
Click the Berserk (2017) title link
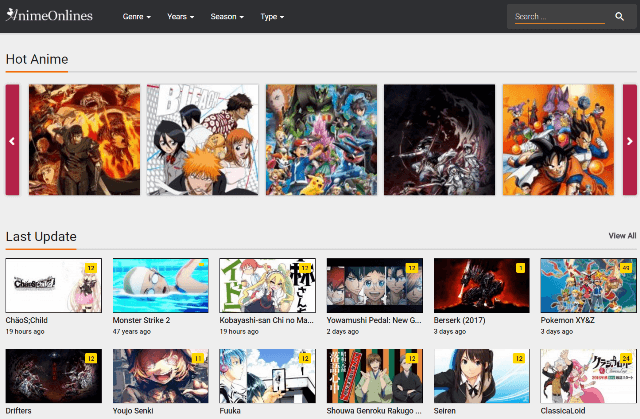pyautogui.click(x=460, y=320)
